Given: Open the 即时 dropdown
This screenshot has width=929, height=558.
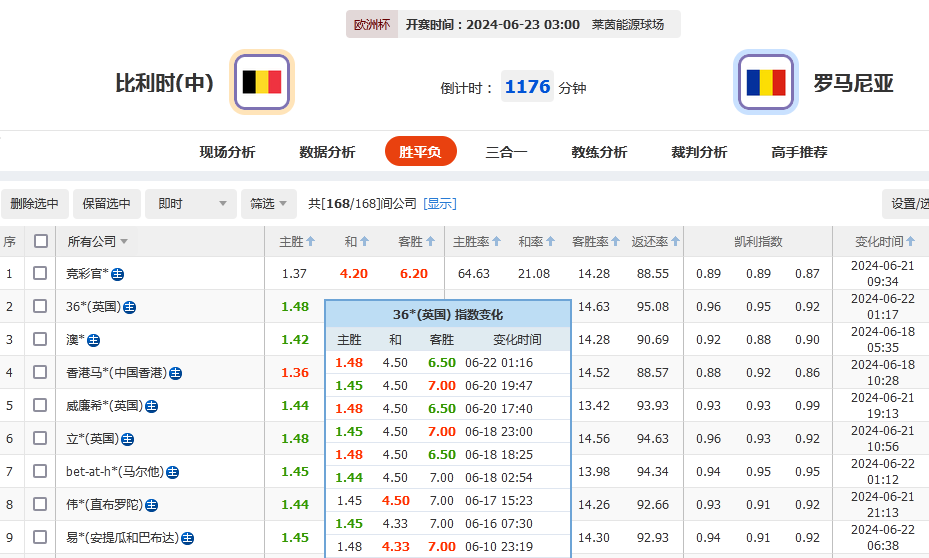Looking at the screenshot, I should point(190,204).
